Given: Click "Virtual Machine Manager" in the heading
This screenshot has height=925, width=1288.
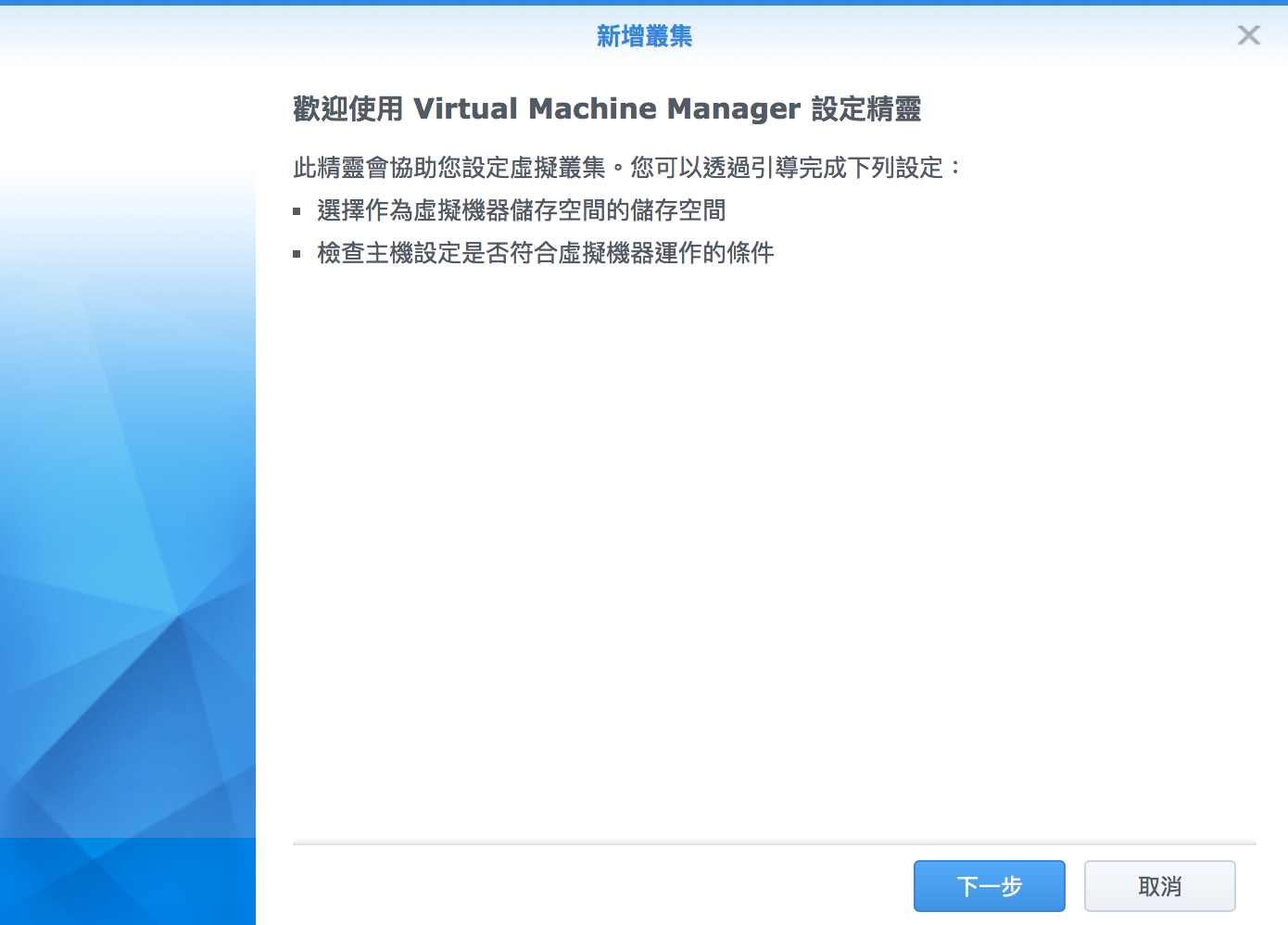Looking at the screenshot, I should pyautogui.click(x=606, y=108).
